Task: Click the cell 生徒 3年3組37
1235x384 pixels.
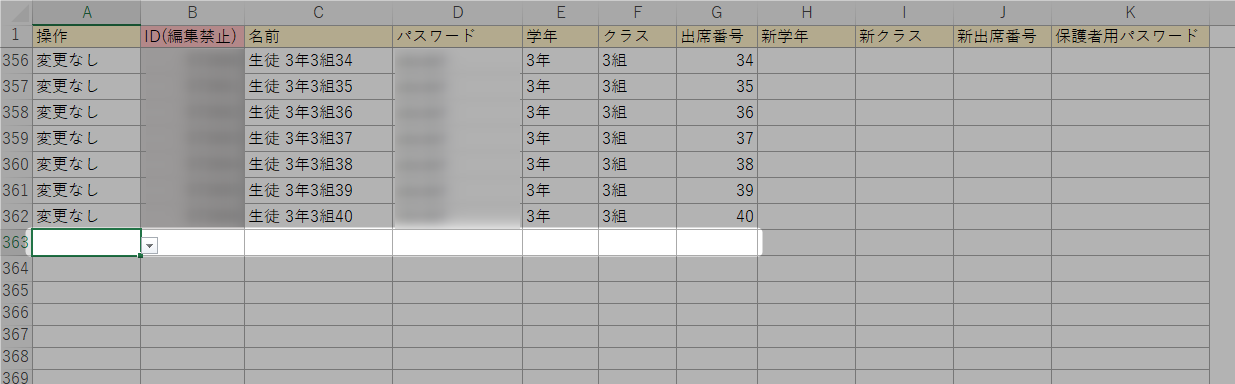Action: [x=318, y=138]
